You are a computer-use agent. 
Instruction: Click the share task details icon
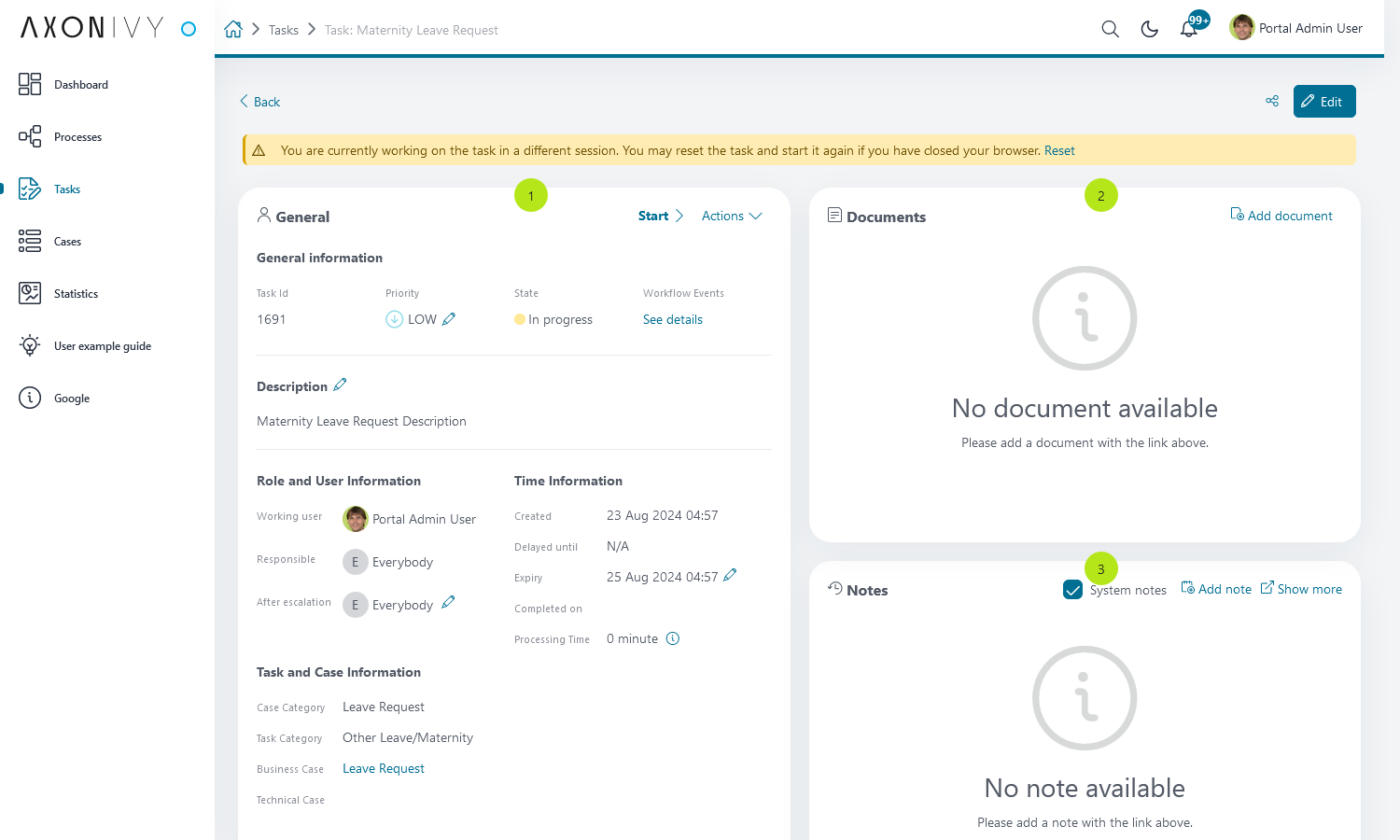click(1272, 101)
